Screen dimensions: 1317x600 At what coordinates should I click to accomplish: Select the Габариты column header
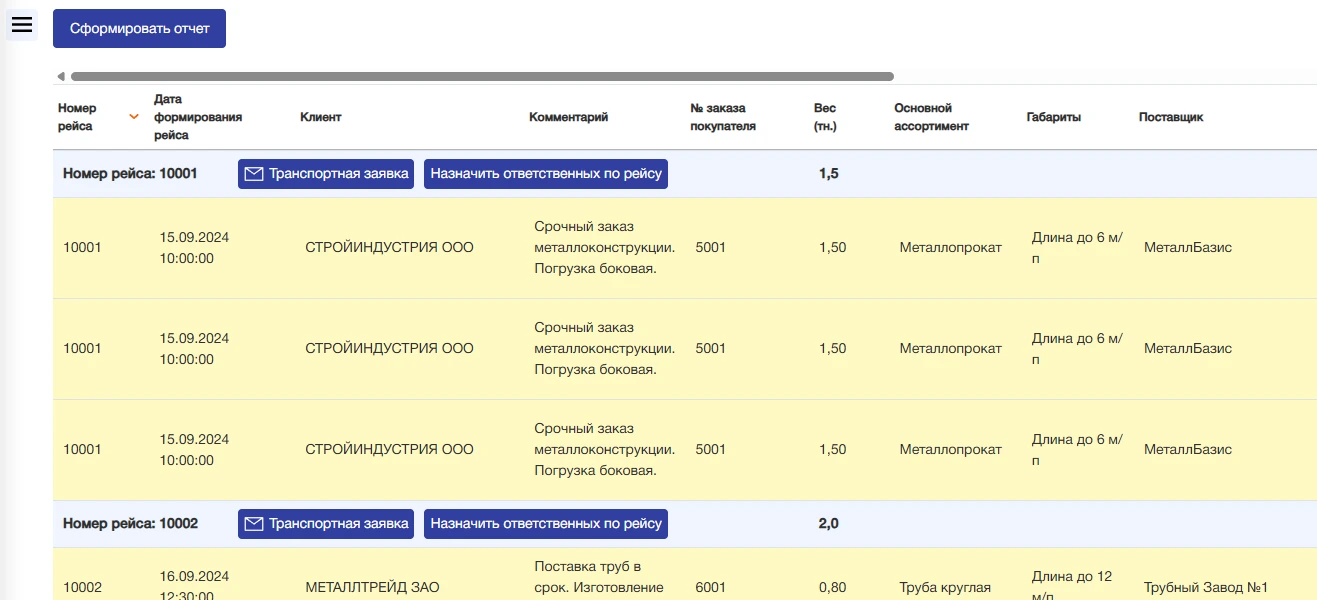(1053, 117)
